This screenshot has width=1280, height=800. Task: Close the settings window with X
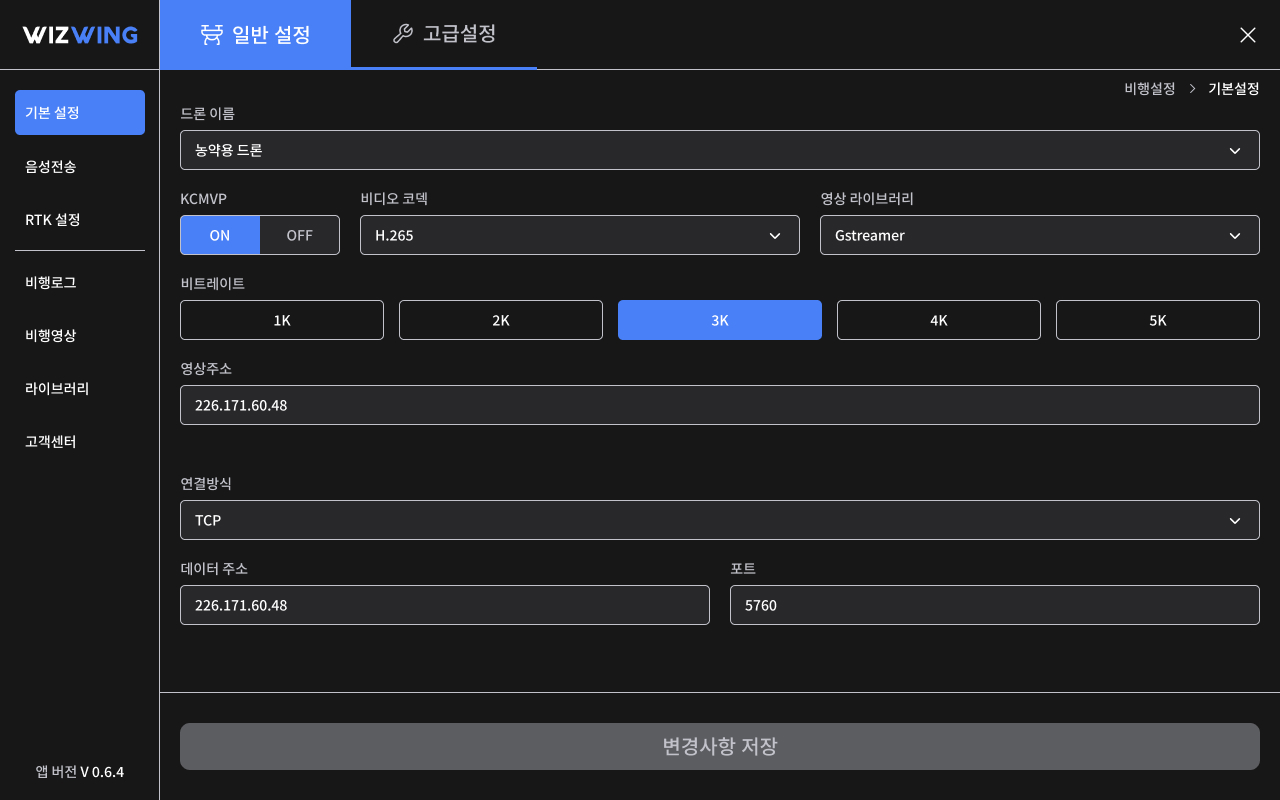(x=1248, y=35)
